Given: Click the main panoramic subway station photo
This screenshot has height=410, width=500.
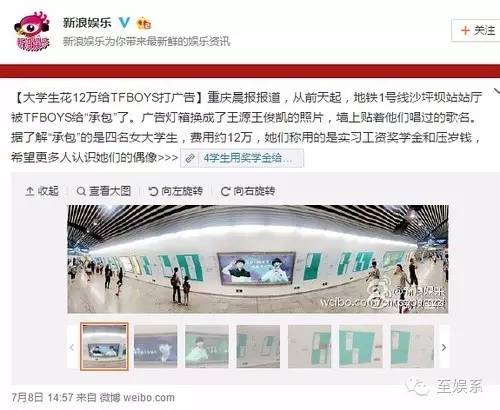Looking at the screenshot, I should click(258, 259).
